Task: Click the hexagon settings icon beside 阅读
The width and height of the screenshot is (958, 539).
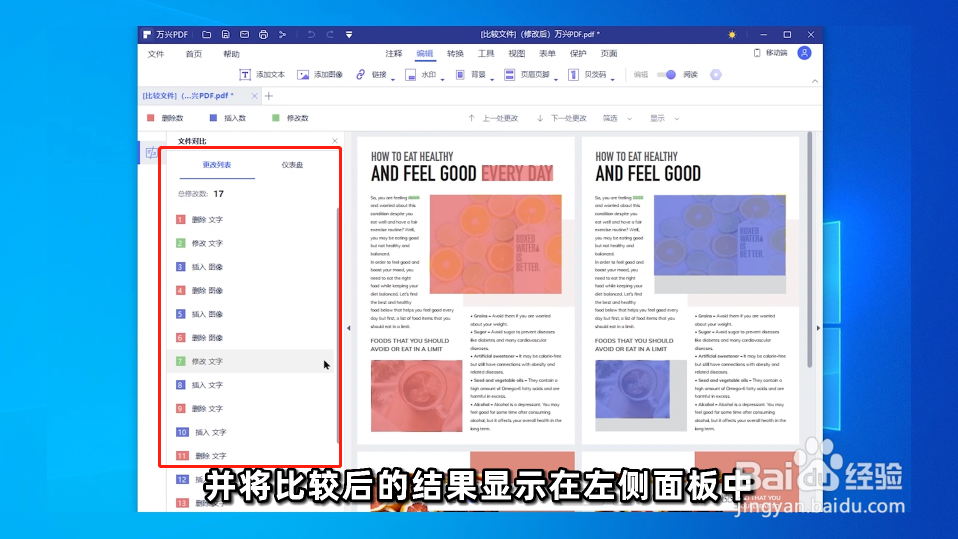Action: 715,75
